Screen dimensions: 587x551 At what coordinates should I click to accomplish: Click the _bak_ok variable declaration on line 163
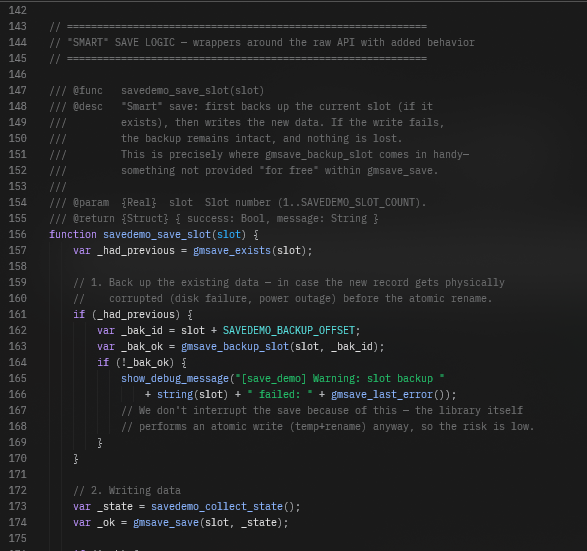tap(142, 347)
